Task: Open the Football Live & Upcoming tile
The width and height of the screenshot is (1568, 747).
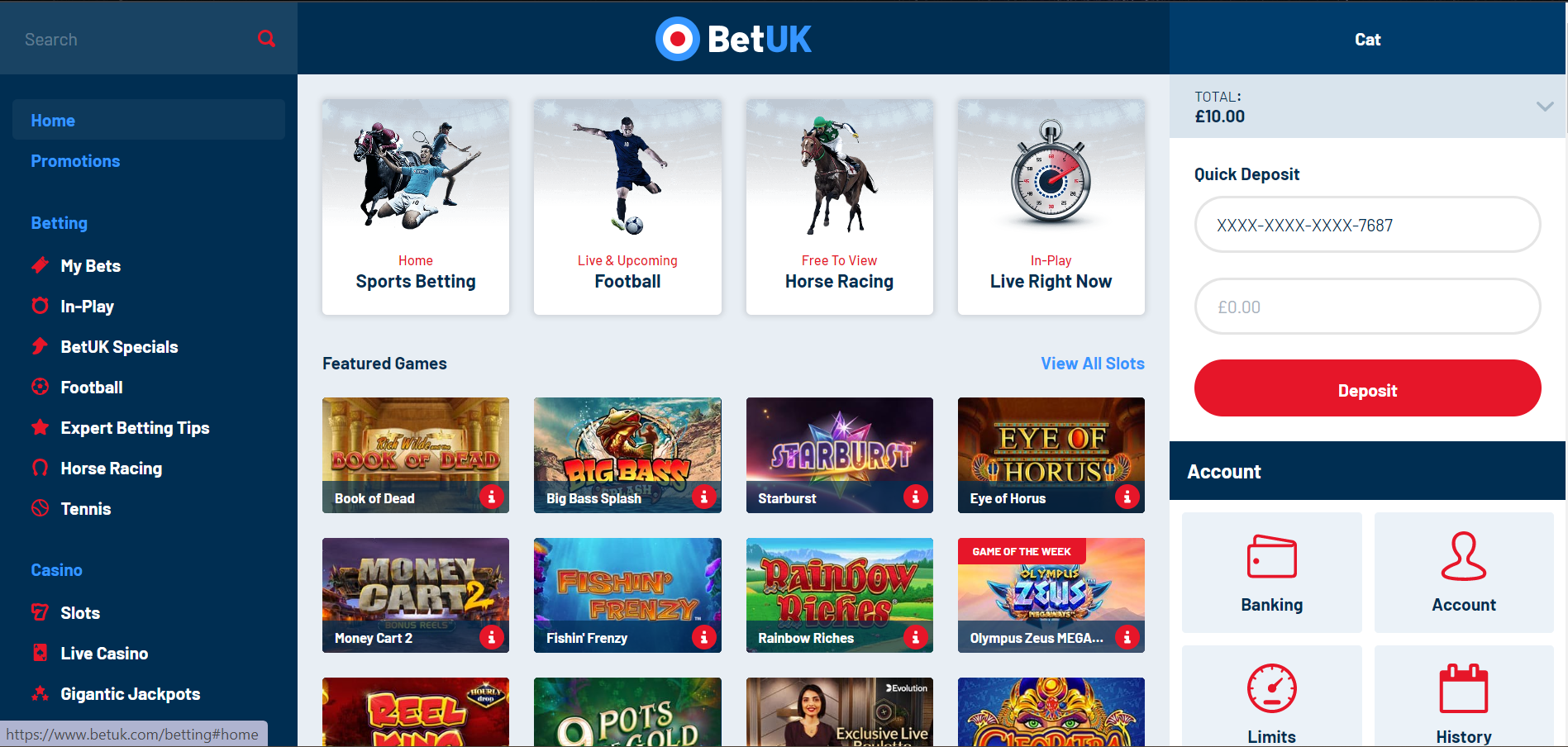Action: tap(627, 207)
